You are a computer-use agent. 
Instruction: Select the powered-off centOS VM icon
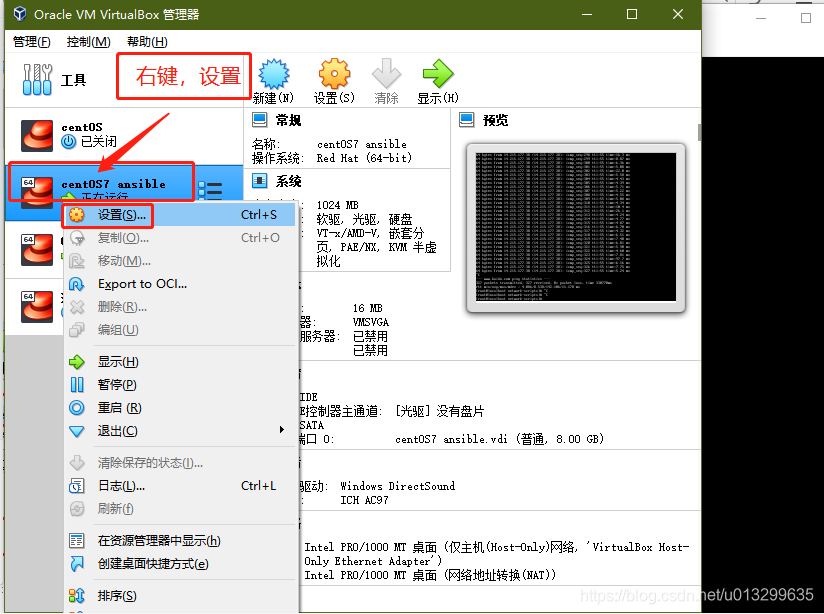click(x=35, y=132)
